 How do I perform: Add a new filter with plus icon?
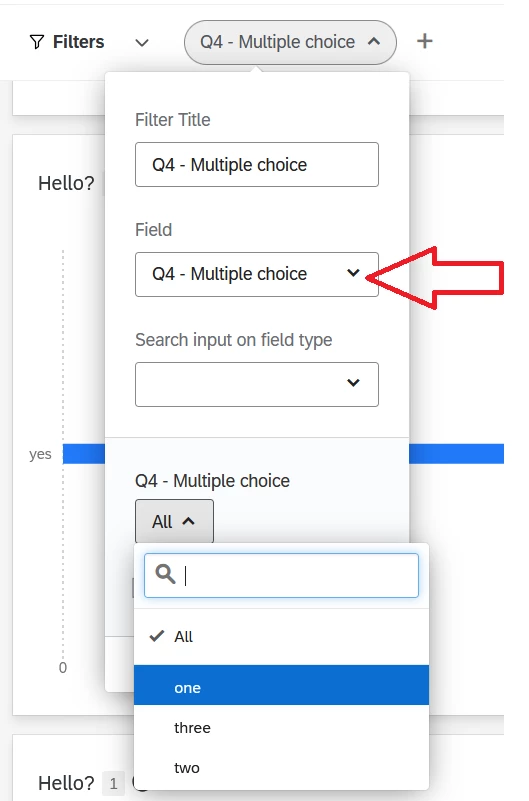coord(424,41)
